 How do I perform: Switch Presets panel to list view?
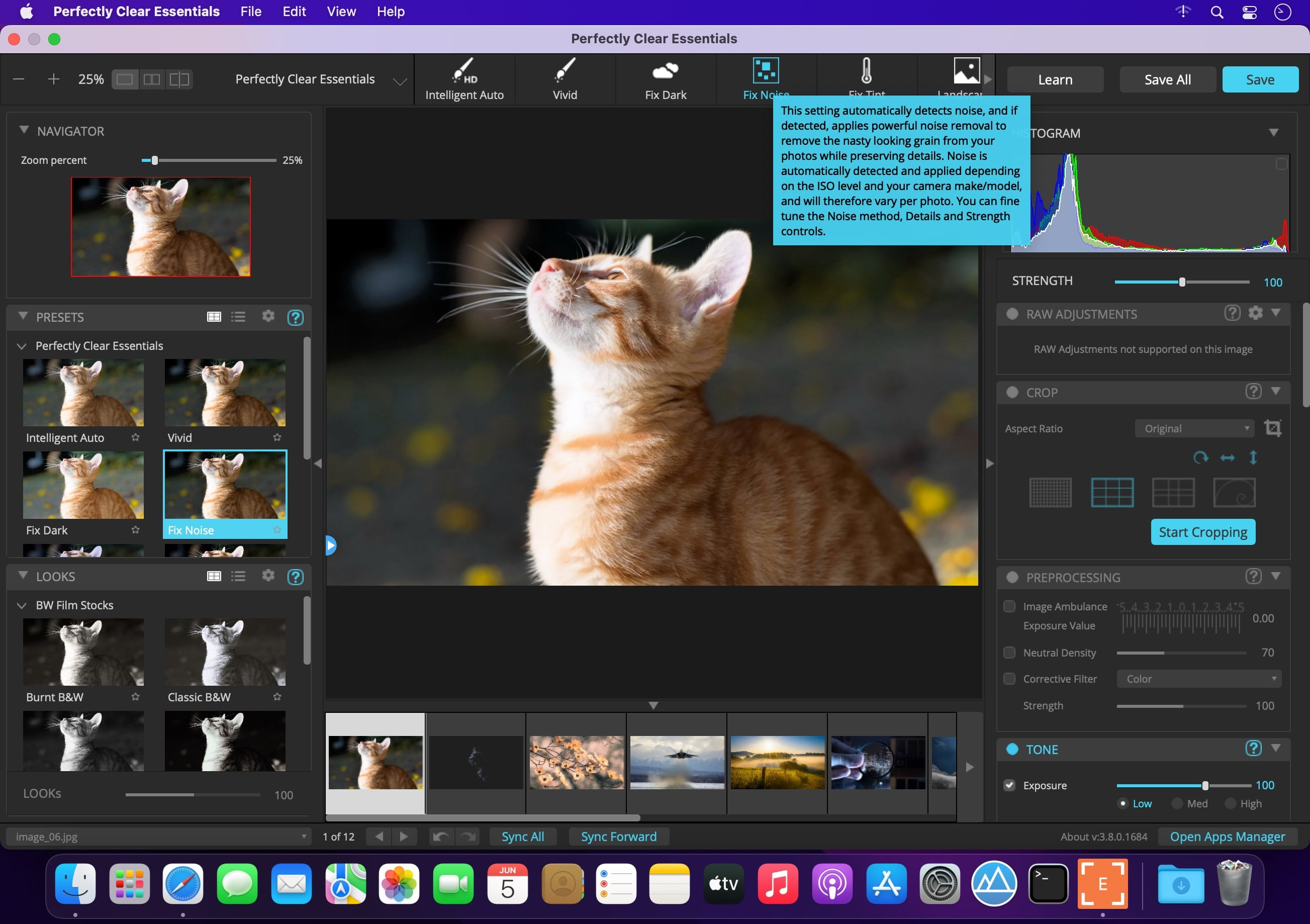(x=238, y=317)
